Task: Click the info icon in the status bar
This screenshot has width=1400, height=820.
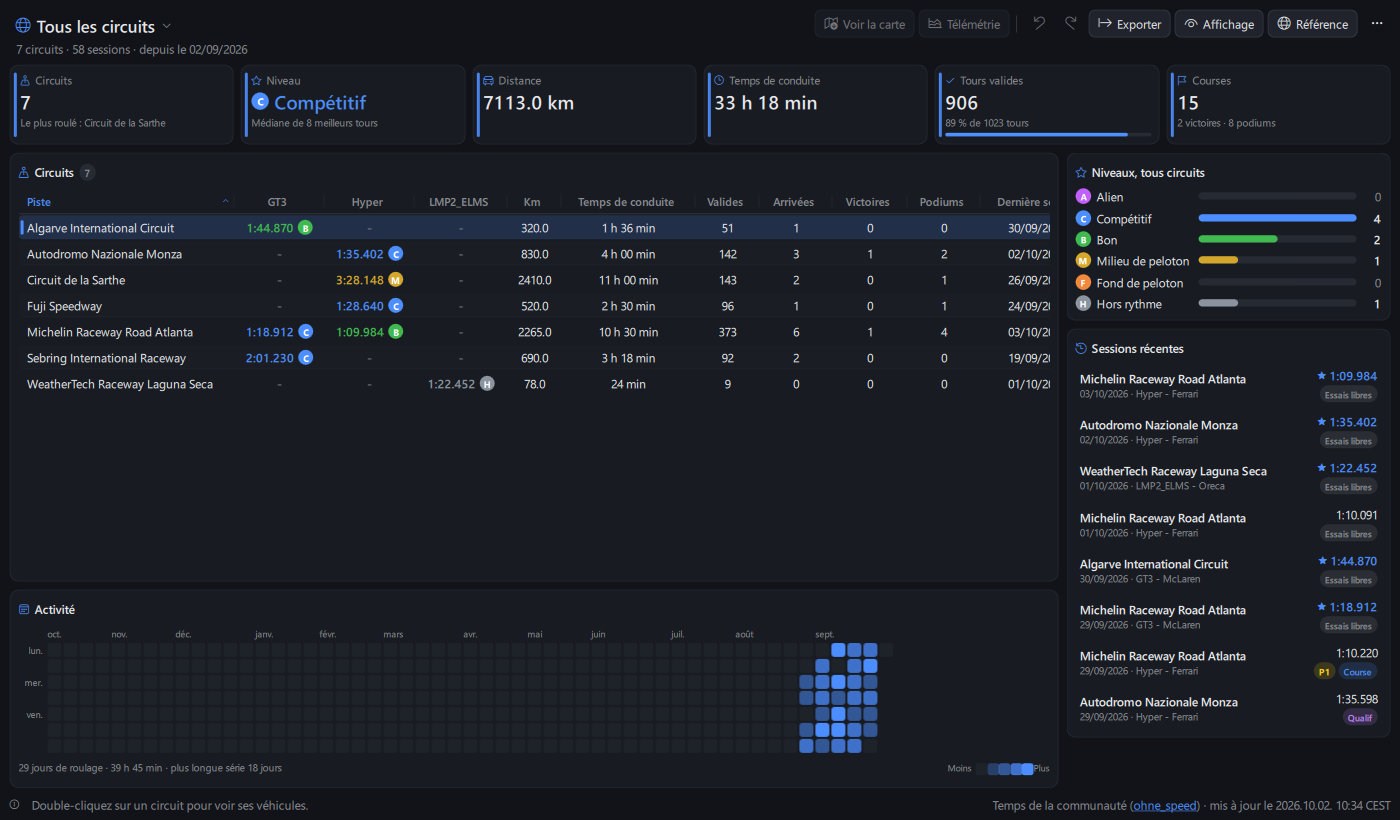Action: (x=14, y=805)
